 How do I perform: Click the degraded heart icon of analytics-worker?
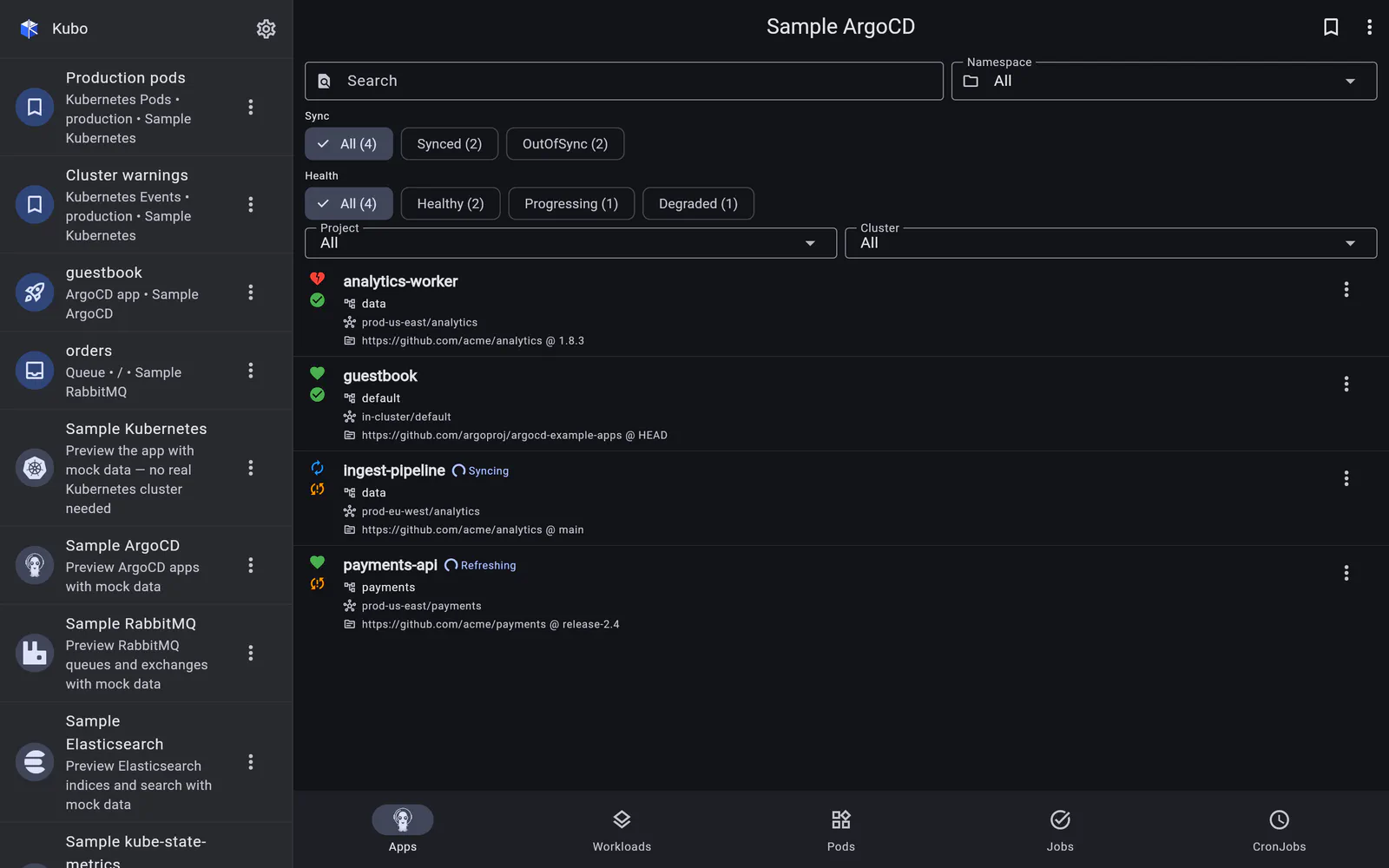318,279
